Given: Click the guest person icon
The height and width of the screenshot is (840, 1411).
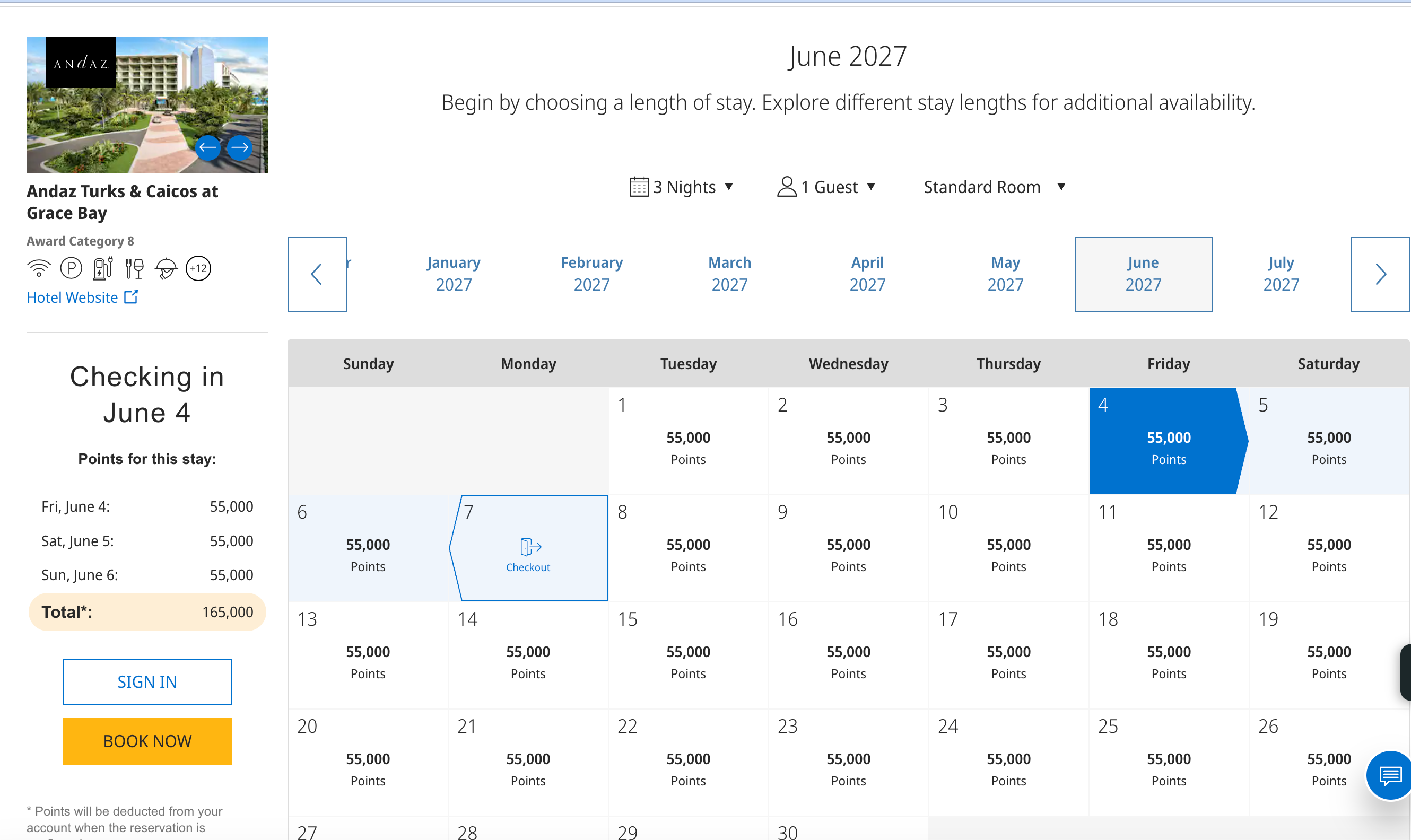Looking at the screenshot, I should click(787, 187).
